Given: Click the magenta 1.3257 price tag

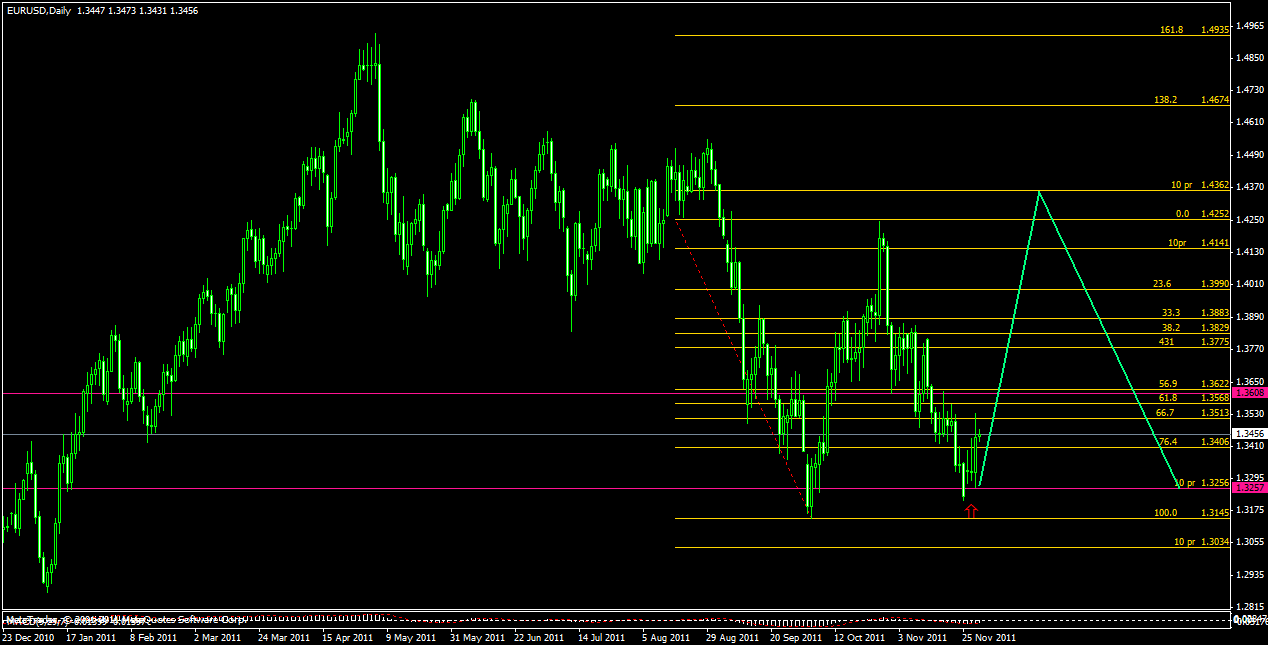Looking at the screenshot, I should (x=1250, y=488).
